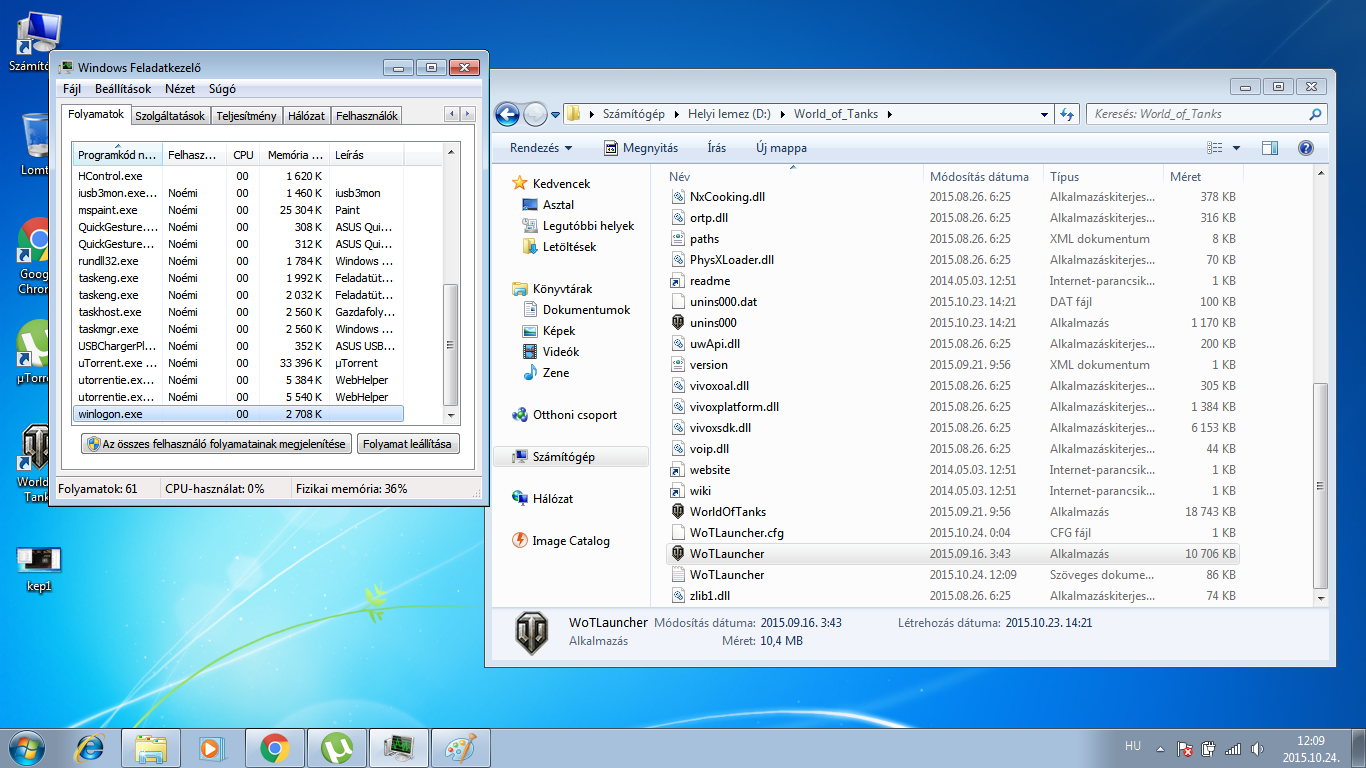The image size is (1366, 768).
Task: Click the Írás toolbar button
Action: coord(717,148)
